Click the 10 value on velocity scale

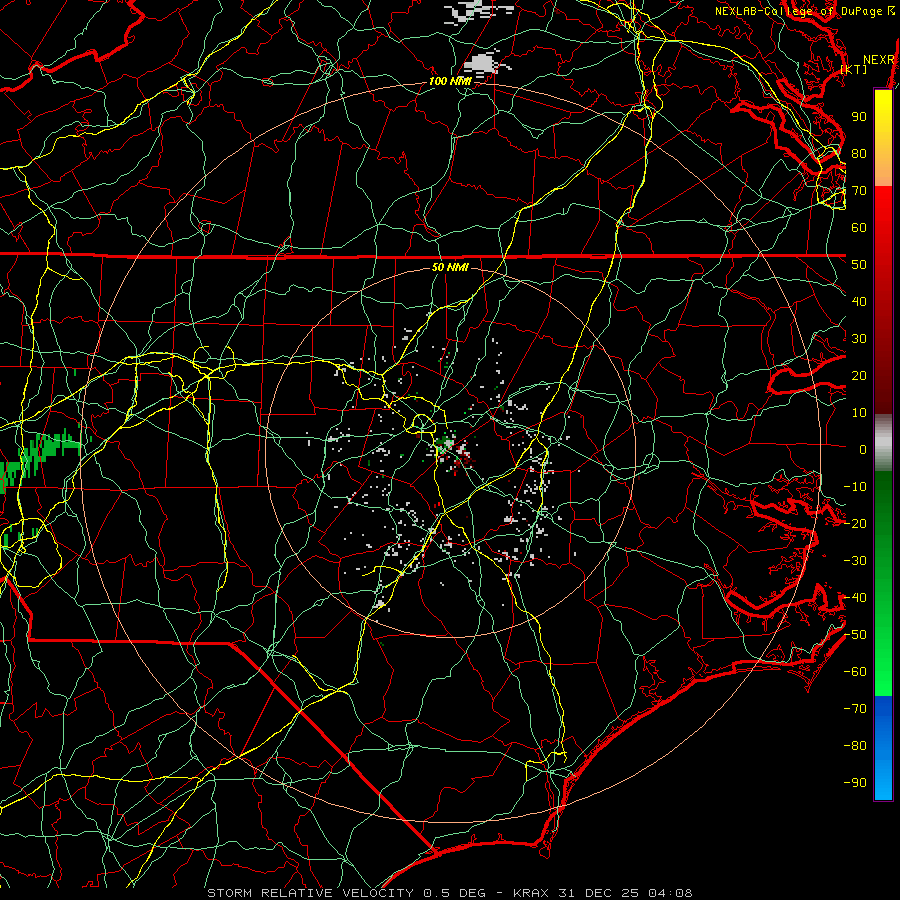tap(859, 413)
